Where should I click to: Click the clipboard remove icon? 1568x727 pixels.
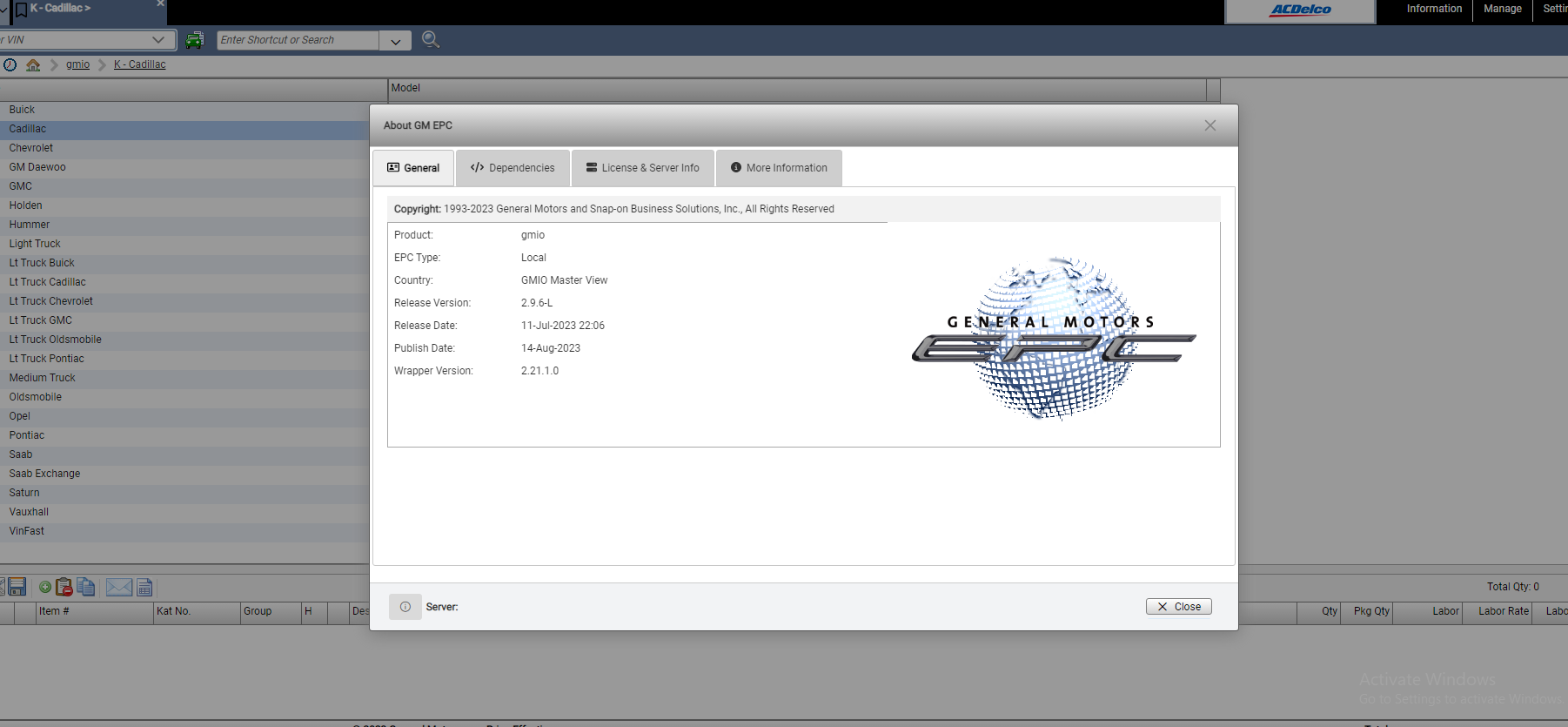(64, 588)
